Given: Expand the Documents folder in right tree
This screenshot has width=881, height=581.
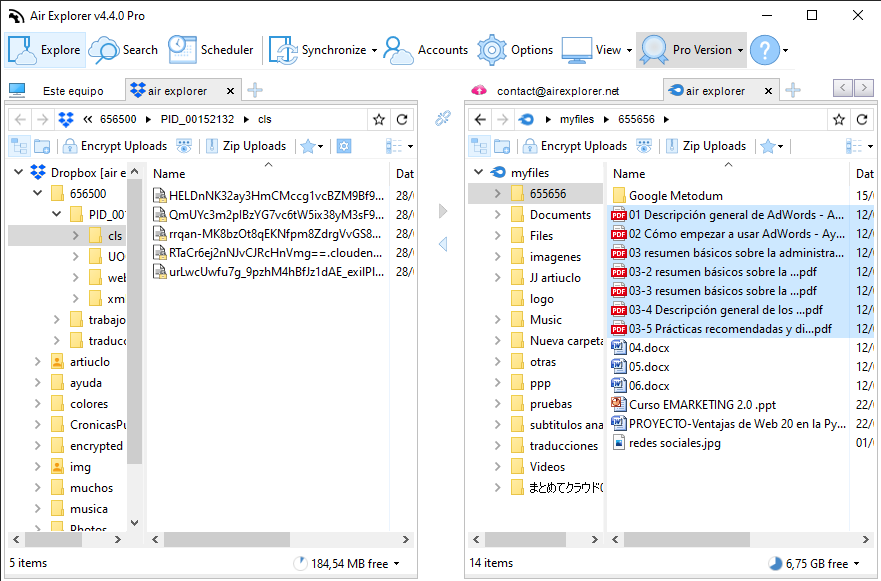Looking at the screenshot, I should tap(497, 215).
